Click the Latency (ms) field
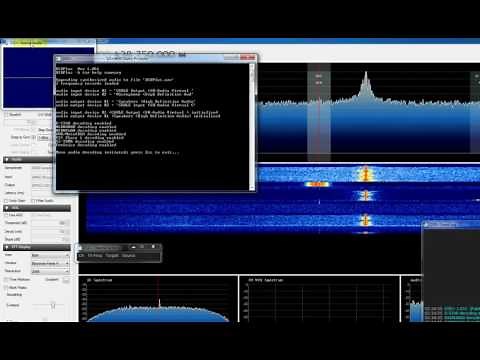Viewport: 480px width, 360px height. pos(42,193)
